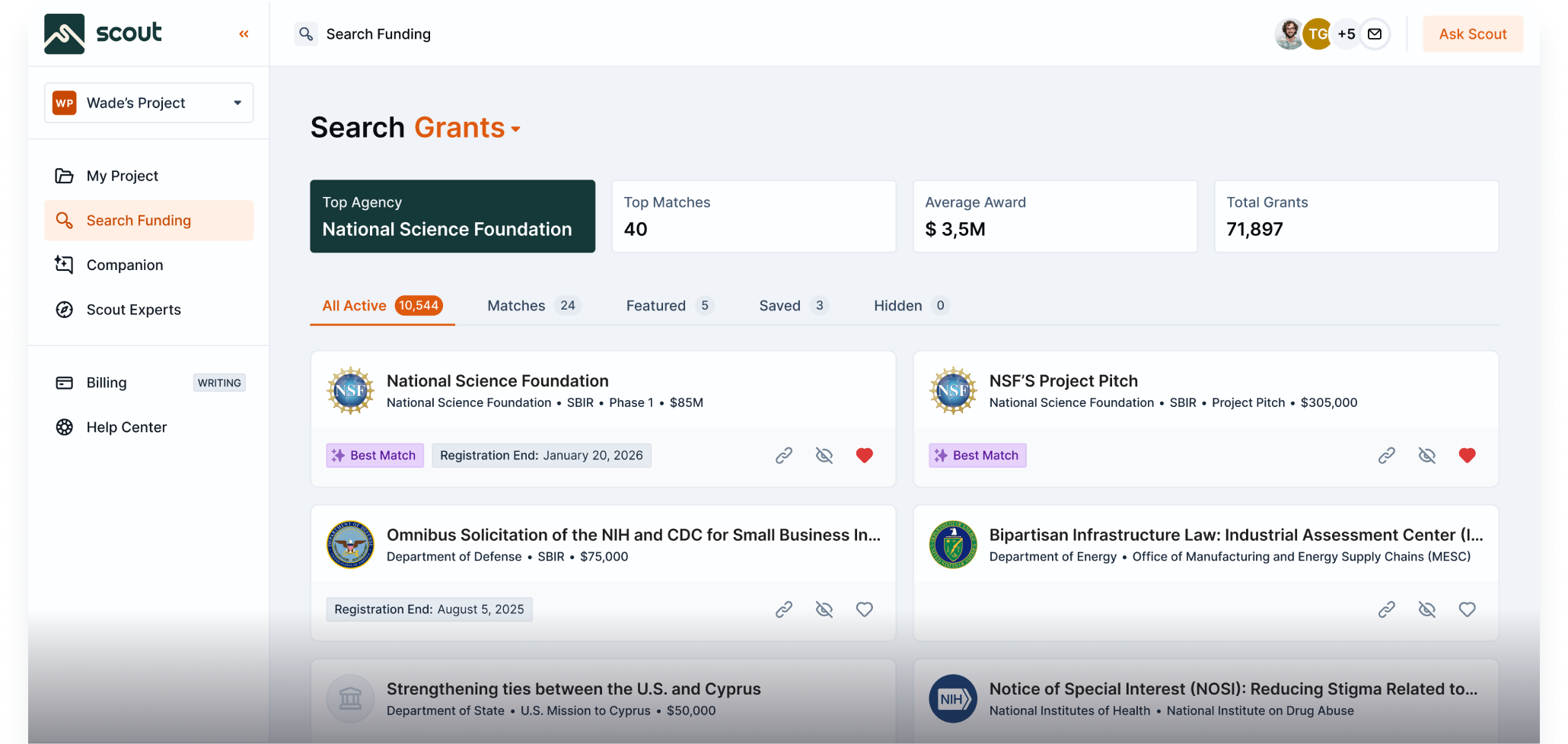Image resolution: width=1568 pixels, height=744 pixels.
Task: Copy link for NSF'S Project Pitch grant
Action: point(1387,456)
